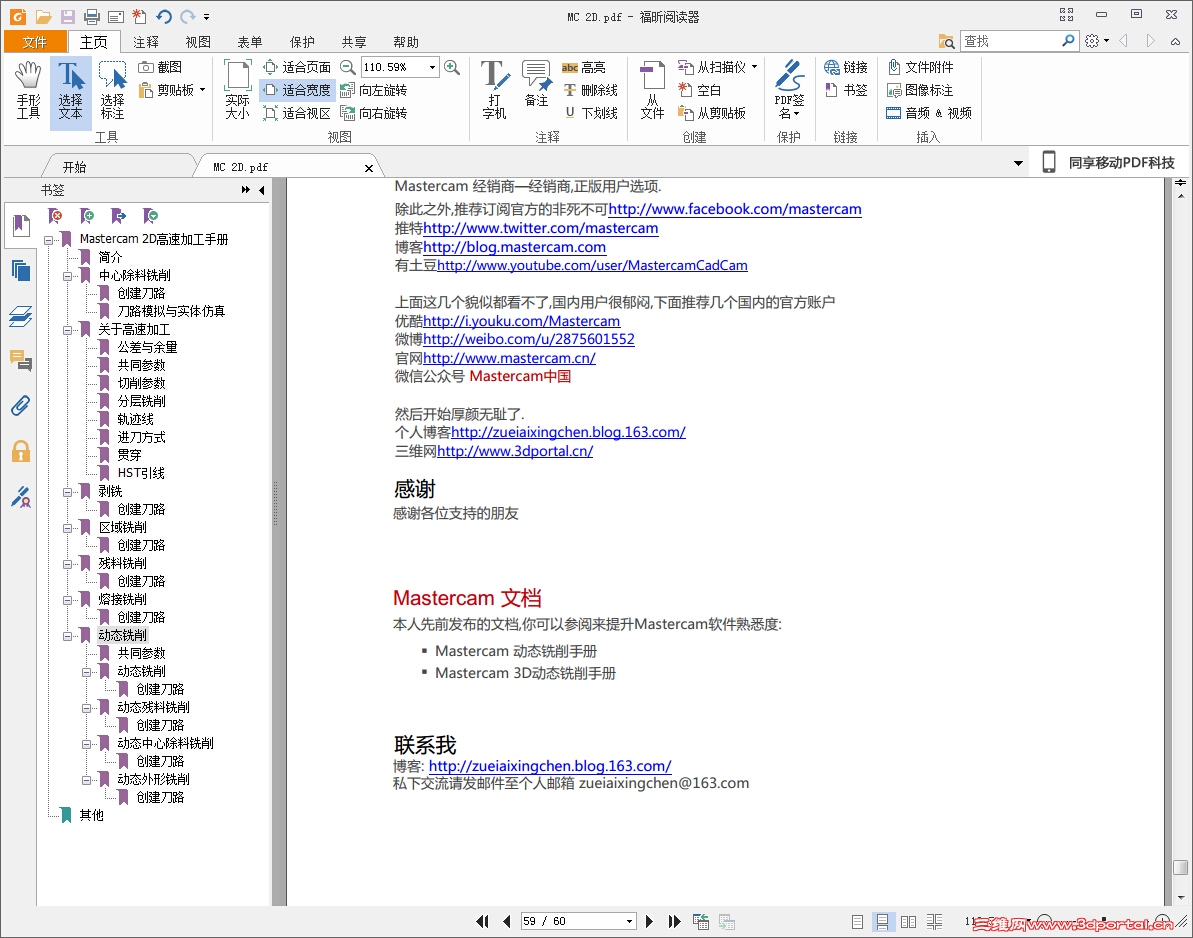
Task: Add a Bookmark (书签) from ribbon
Action: click(846, 90)
